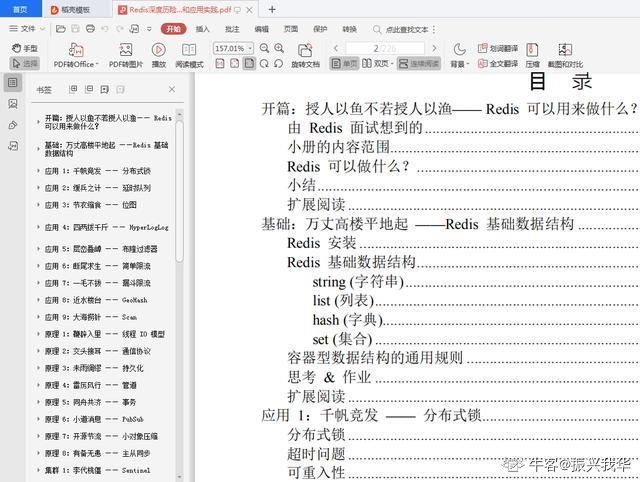The width and height of the screenshot is (640, 482).
Task: Select the 开始 ribbon tab
Action: tap(173, 29)
